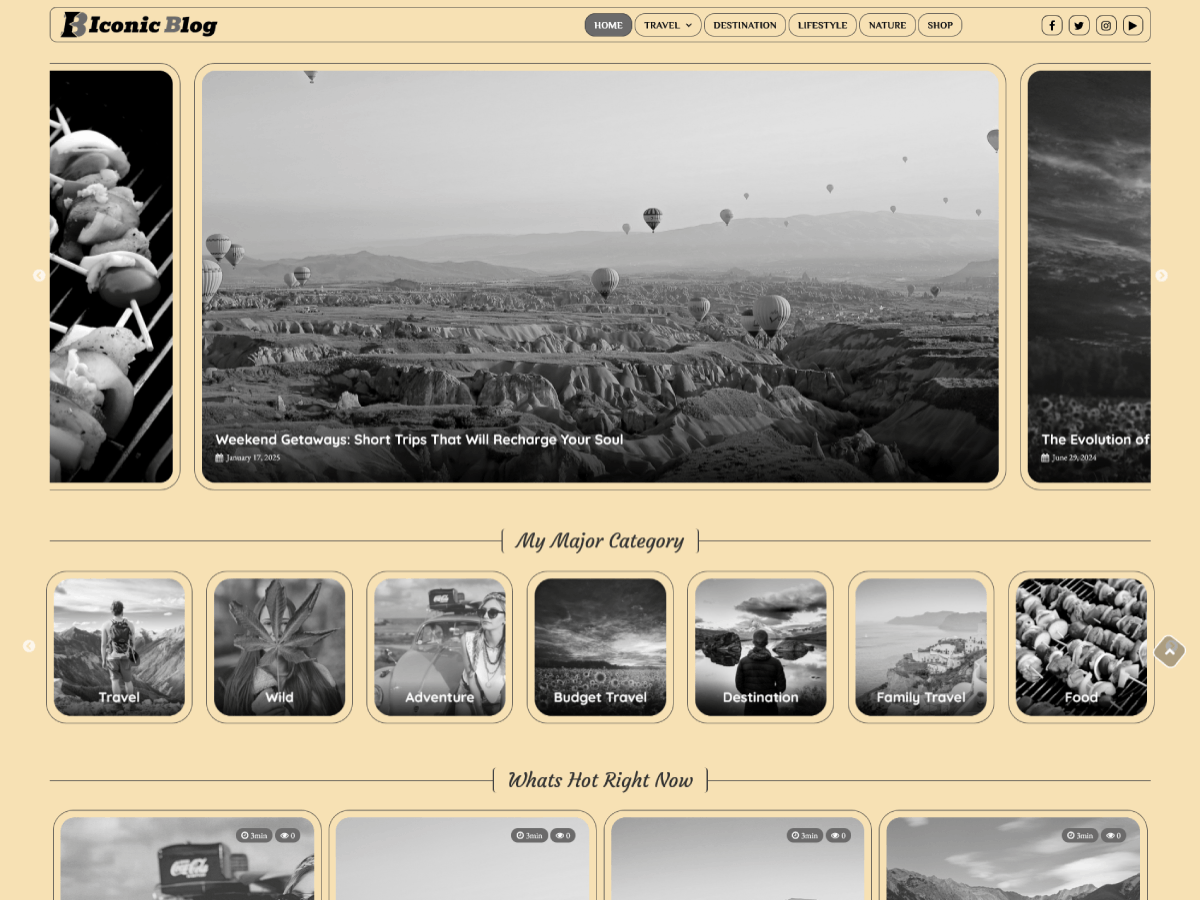Click the Twitter bird icon
Screen dimensions: 1200x900
(1079, 25)
